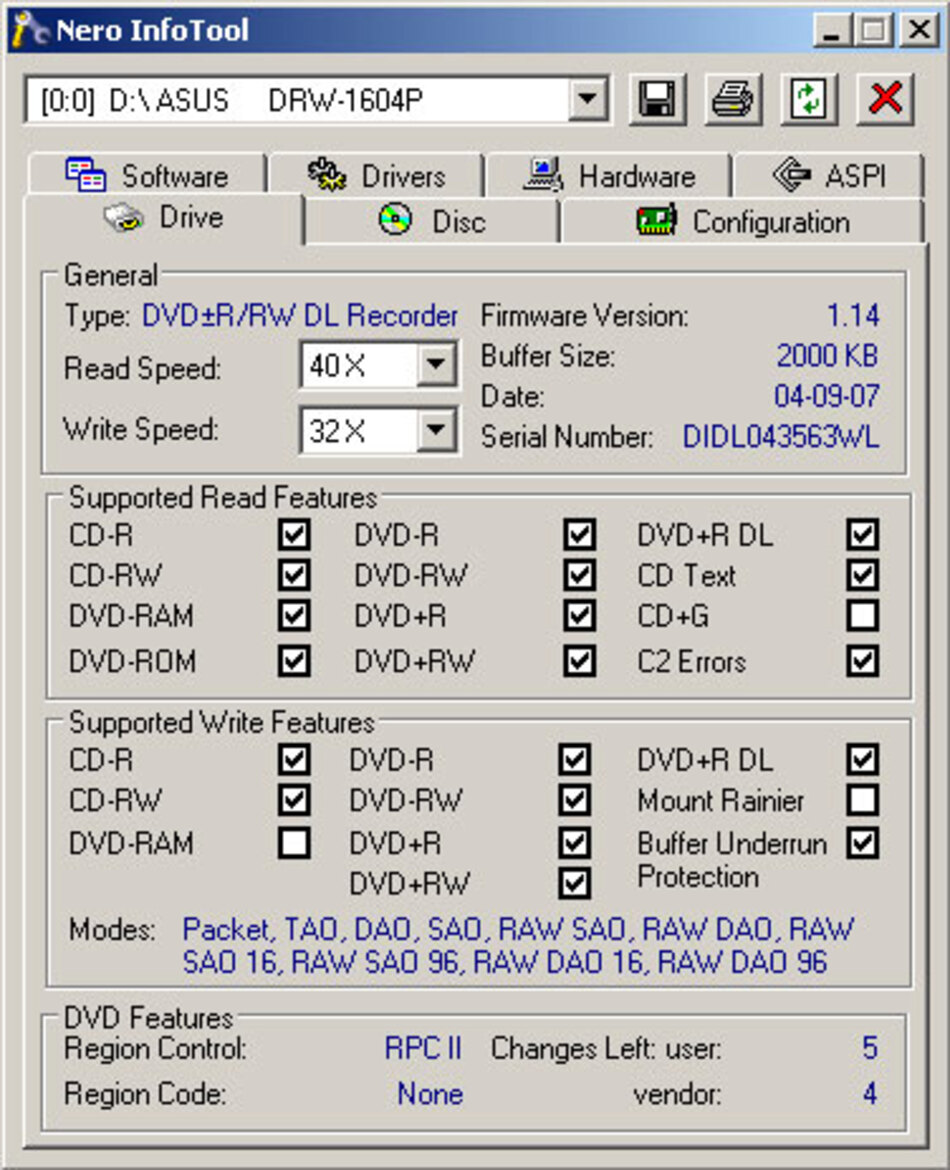
Task: Check the DVD-RAM write feature checkbox
Action: (294, 843)
